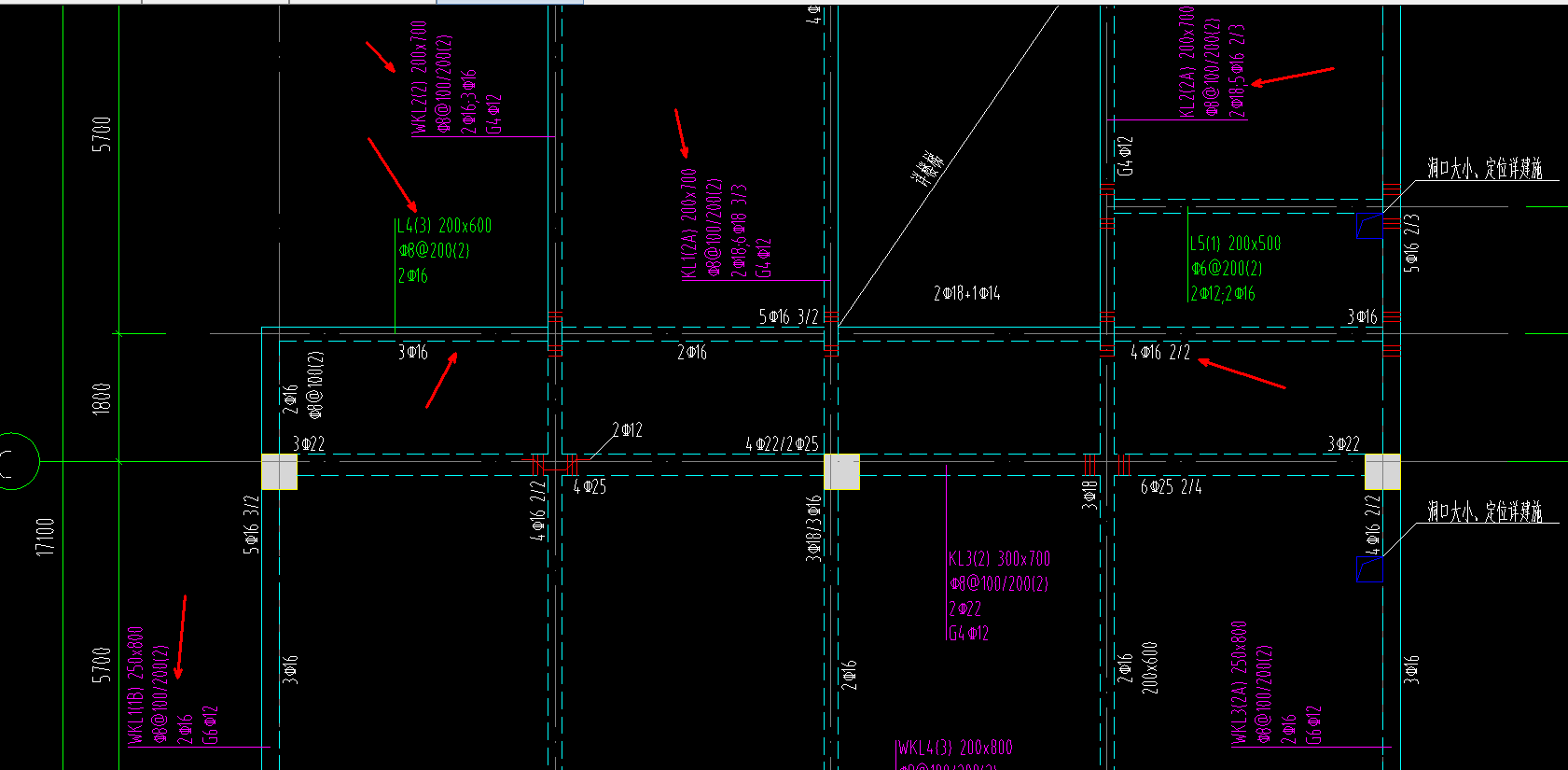Click the lower '洞口大小、定位详建施' note
The width and height of the screenshot is (1568, 770).
tap(1484, 511)
